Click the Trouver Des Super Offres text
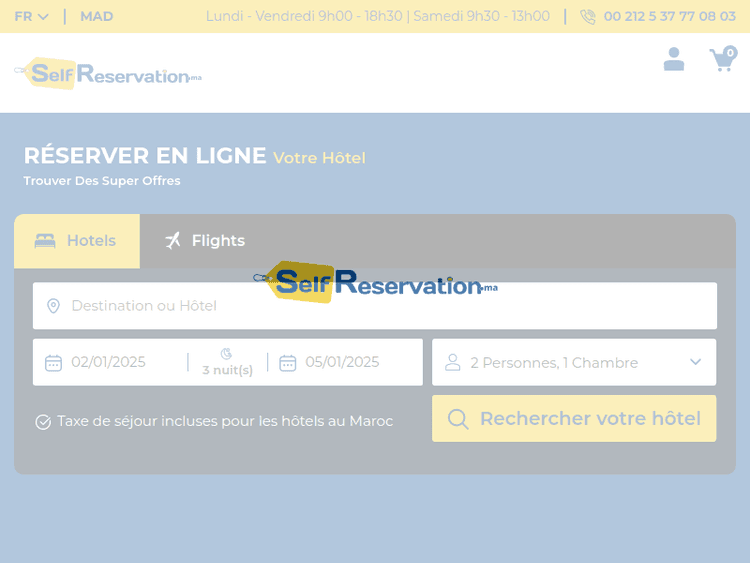Screen dimensions: 750x563 coord(102,181)
